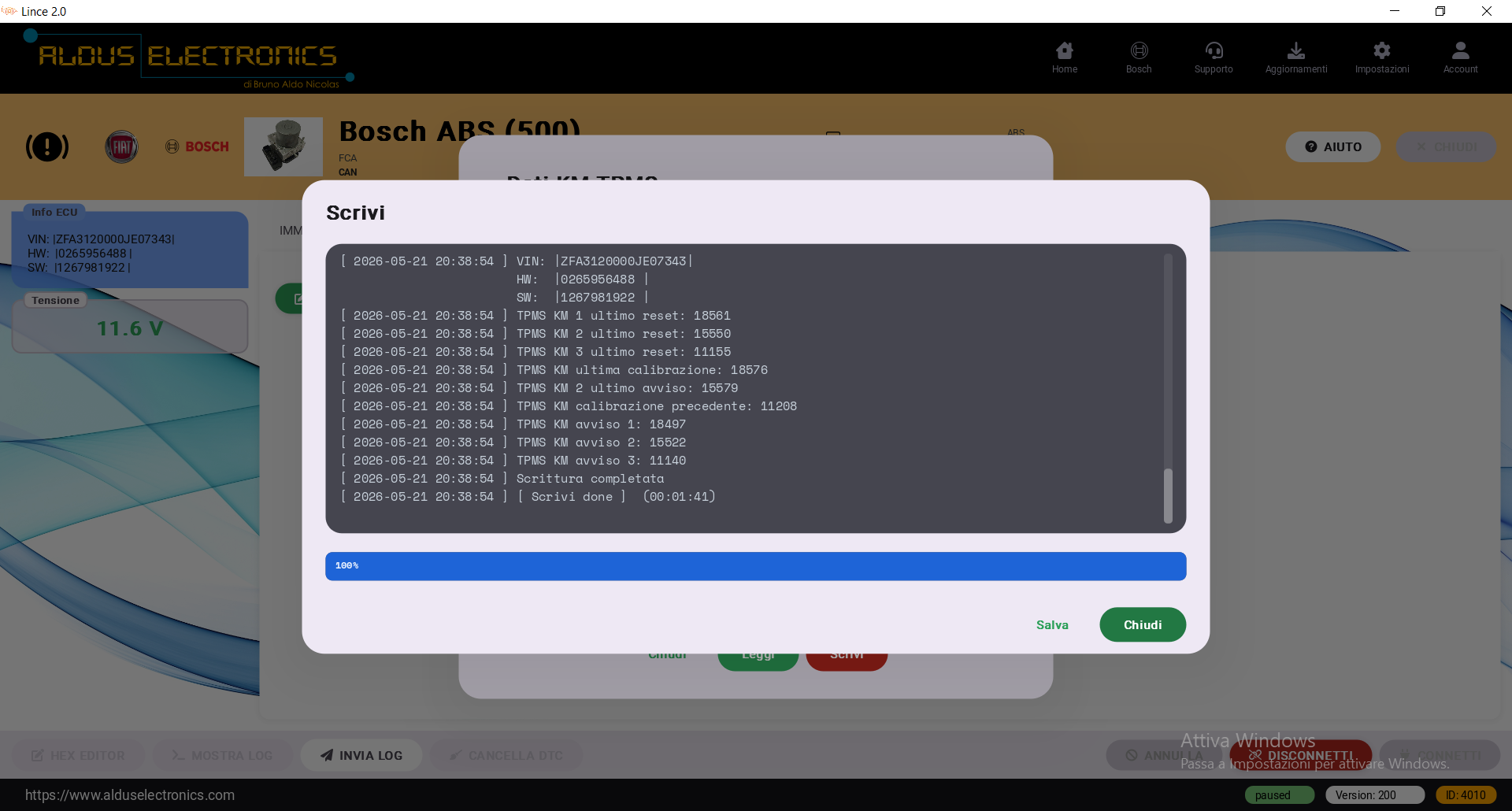Click the DISCONNETTI button

click(1301, 755)
